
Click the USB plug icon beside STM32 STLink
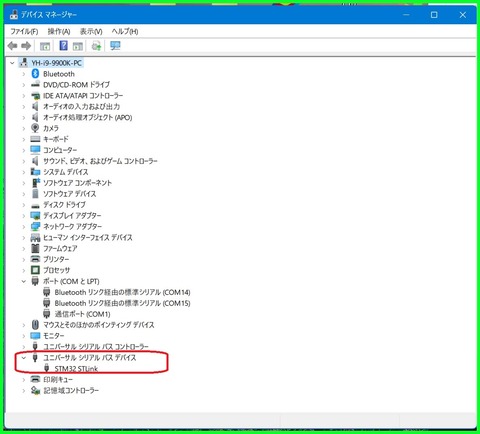point(47,368)
